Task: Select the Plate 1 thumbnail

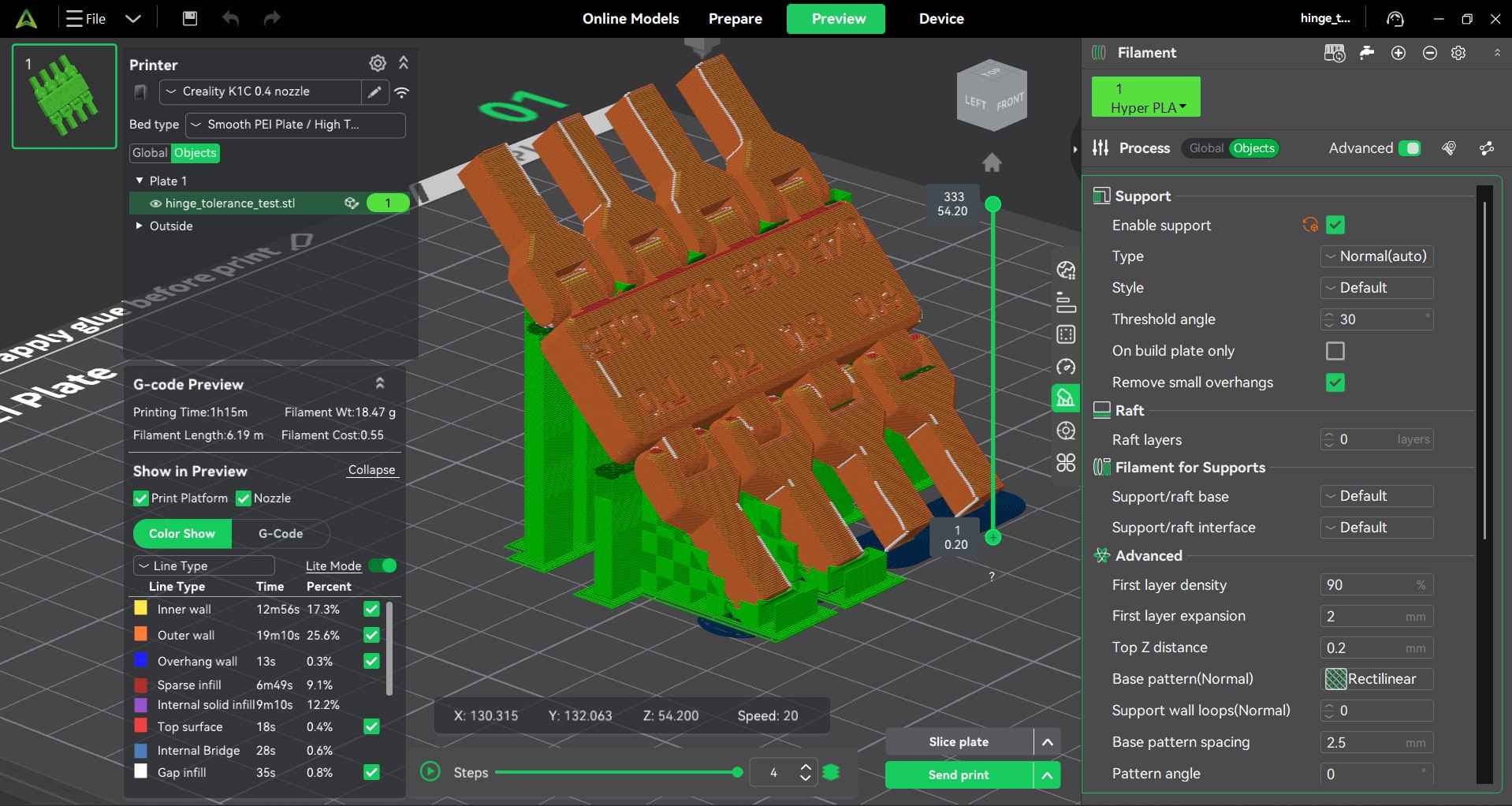Action: click(x=65, y=96)
